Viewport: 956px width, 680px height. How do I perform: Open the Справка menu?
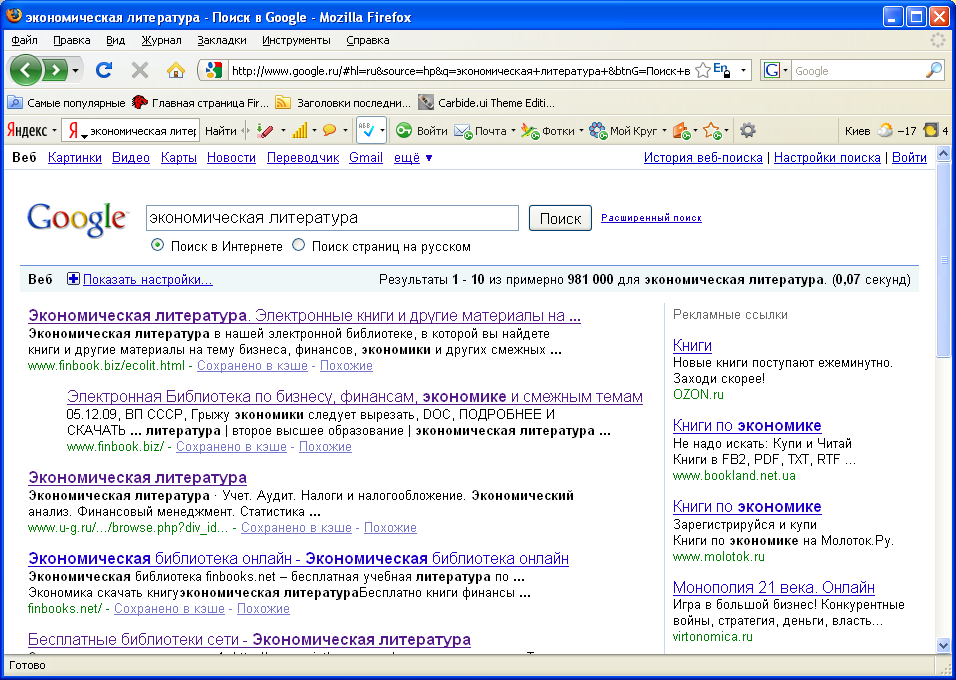click(x=367, y=40)
